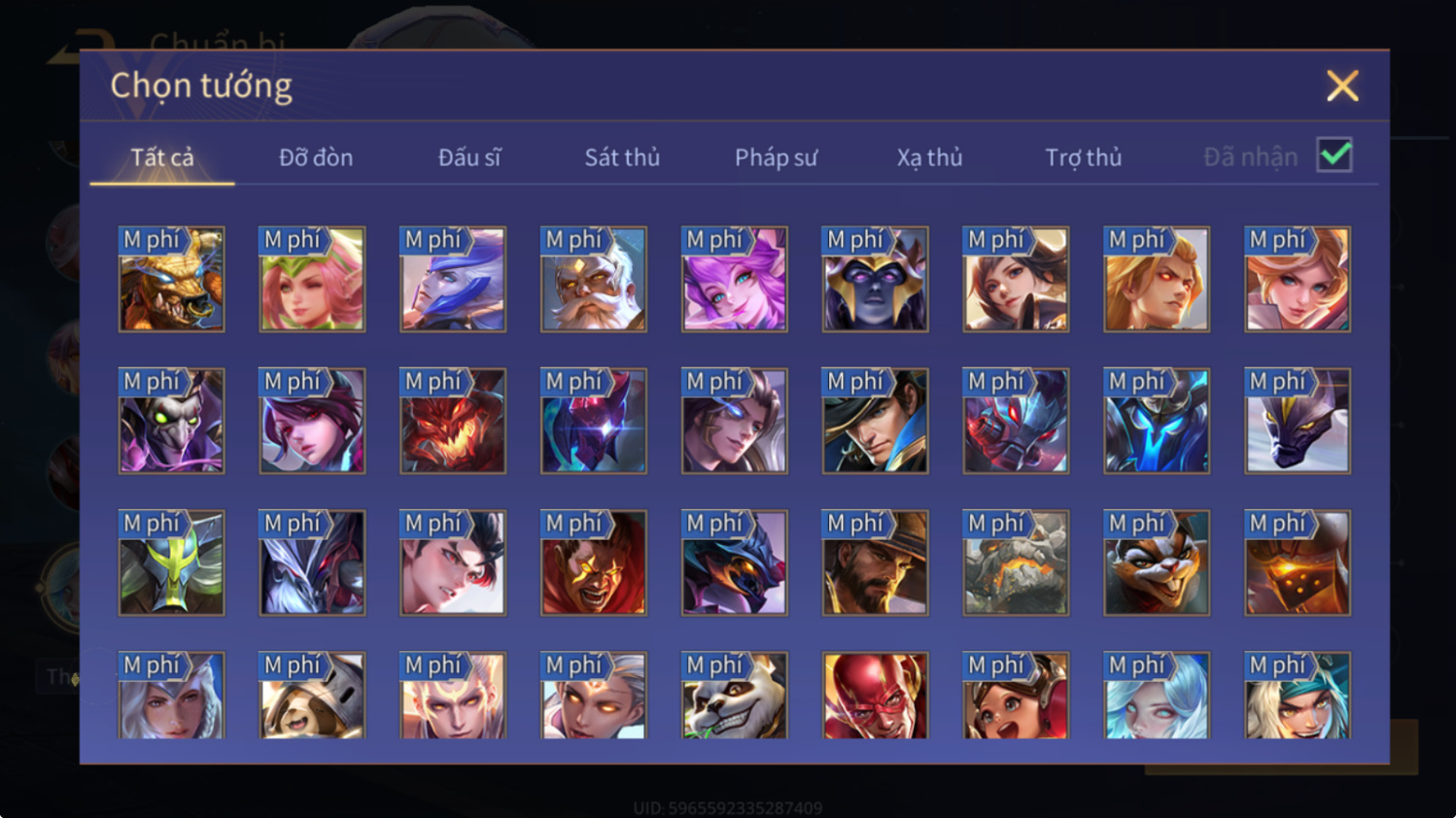The image size is (1456, 818).
Task: Switch to the Trợ thủ tab
Action: tap(1083, 157)
